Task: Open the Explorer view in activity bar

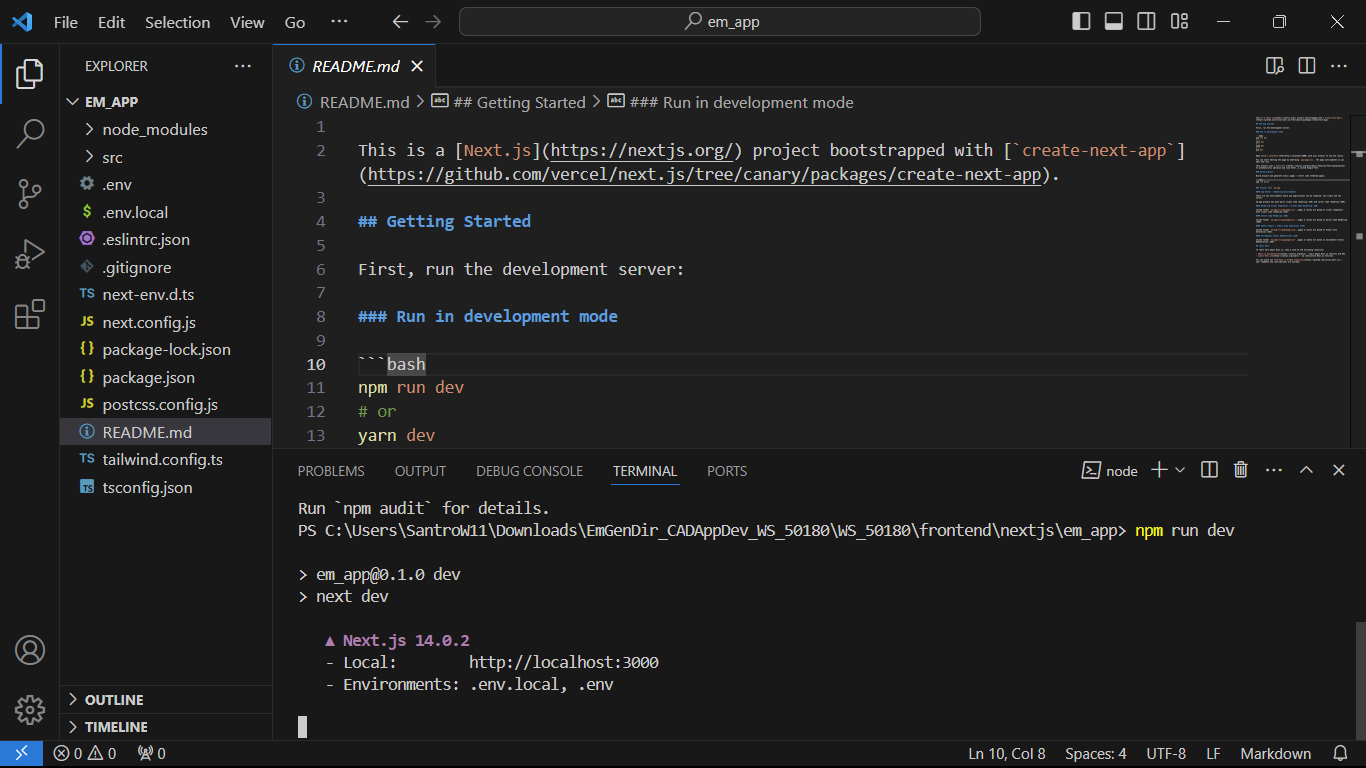Action: [x=30, y=74]
